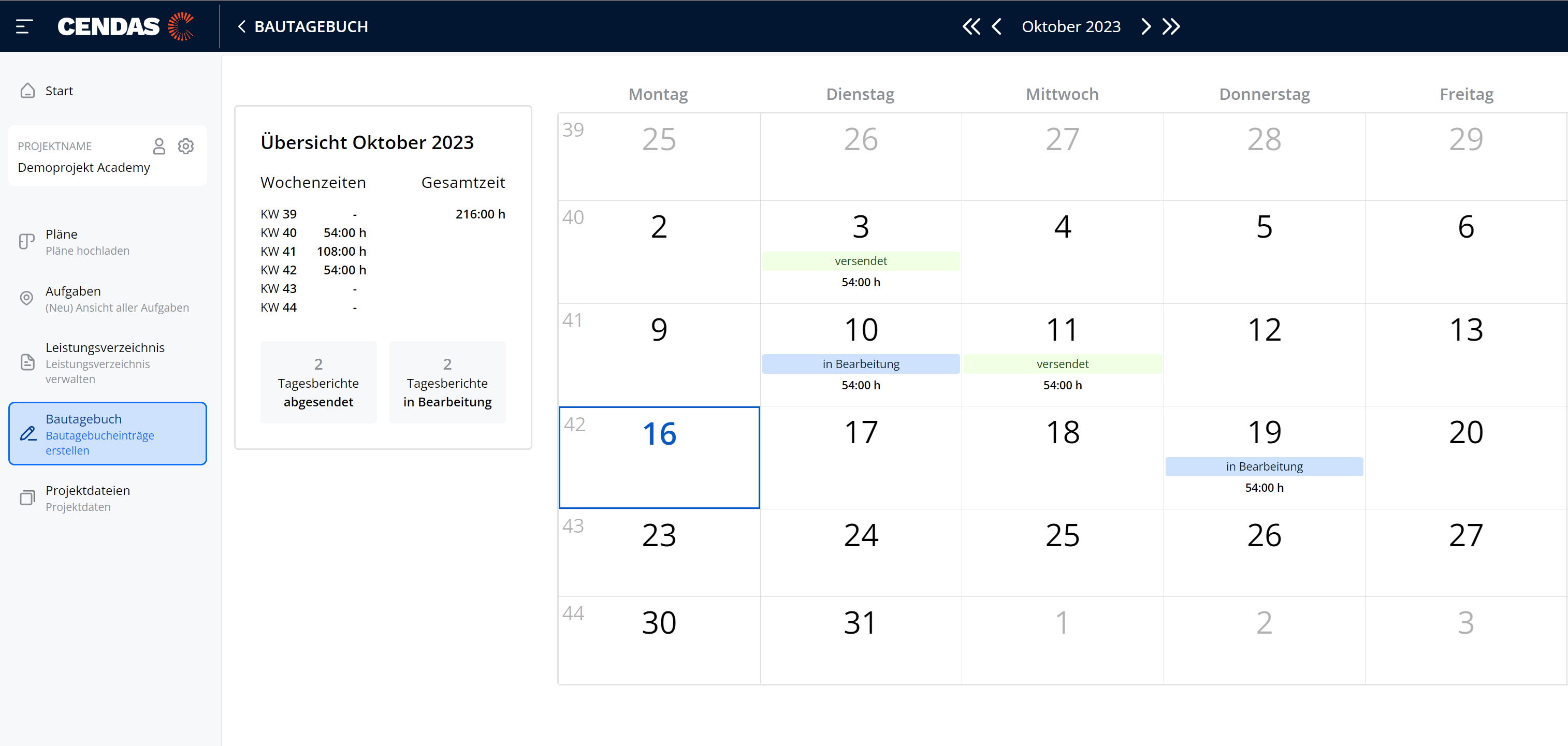1568x746 pixels.
Task: Select calendar day October 13
Action: (x=1466, y=355)
